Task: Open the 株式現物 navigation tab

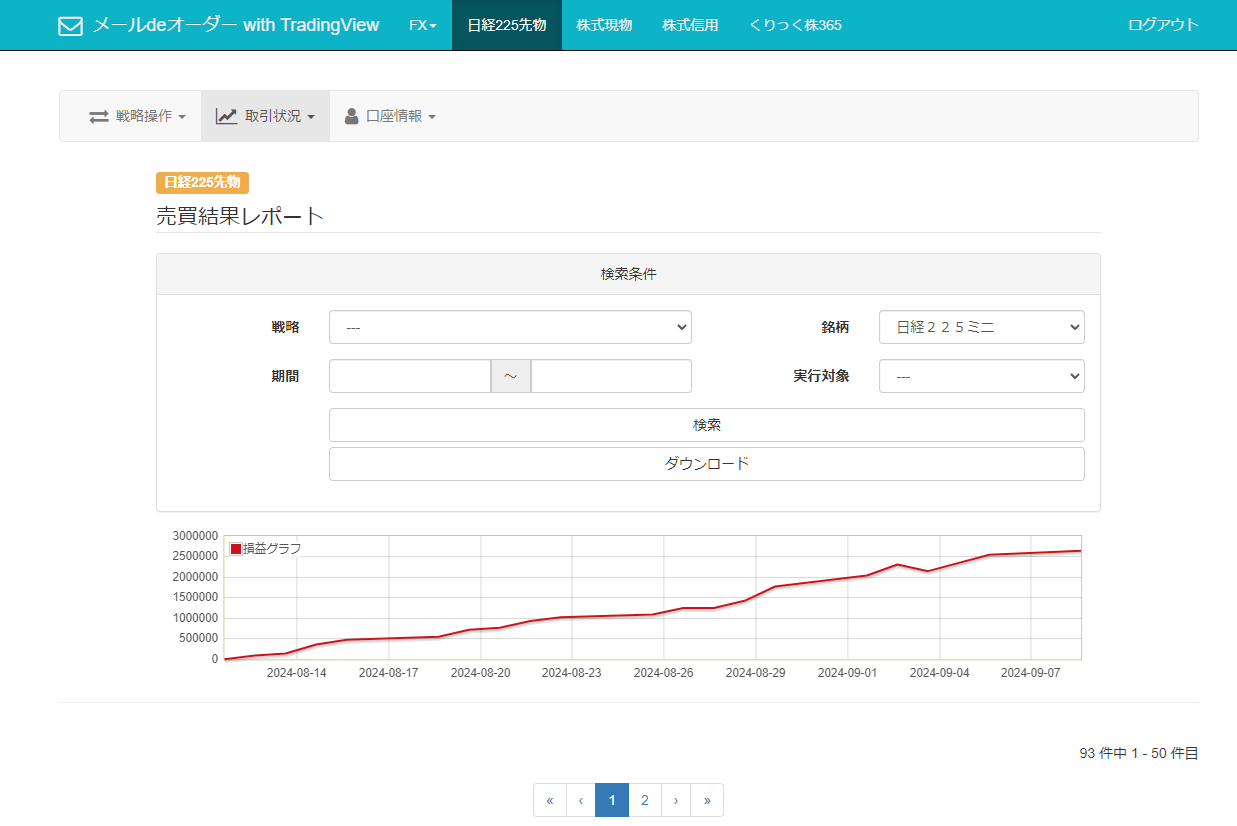Action: point(604,25)
